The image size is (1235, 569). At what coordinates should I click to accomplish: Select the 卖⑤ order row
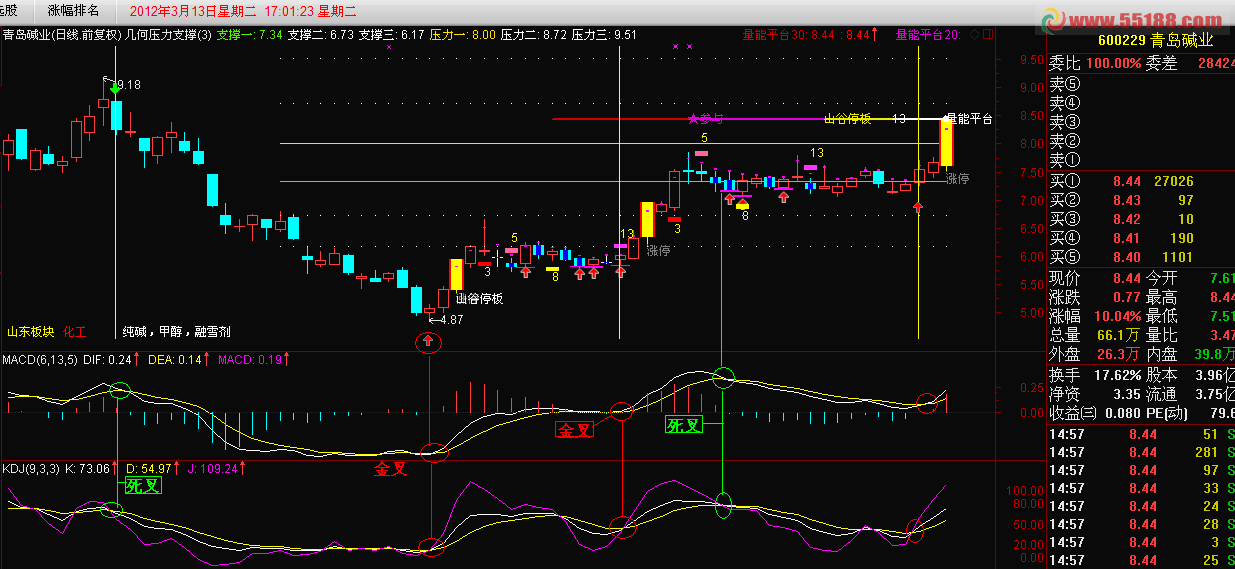pos(1140,84)
